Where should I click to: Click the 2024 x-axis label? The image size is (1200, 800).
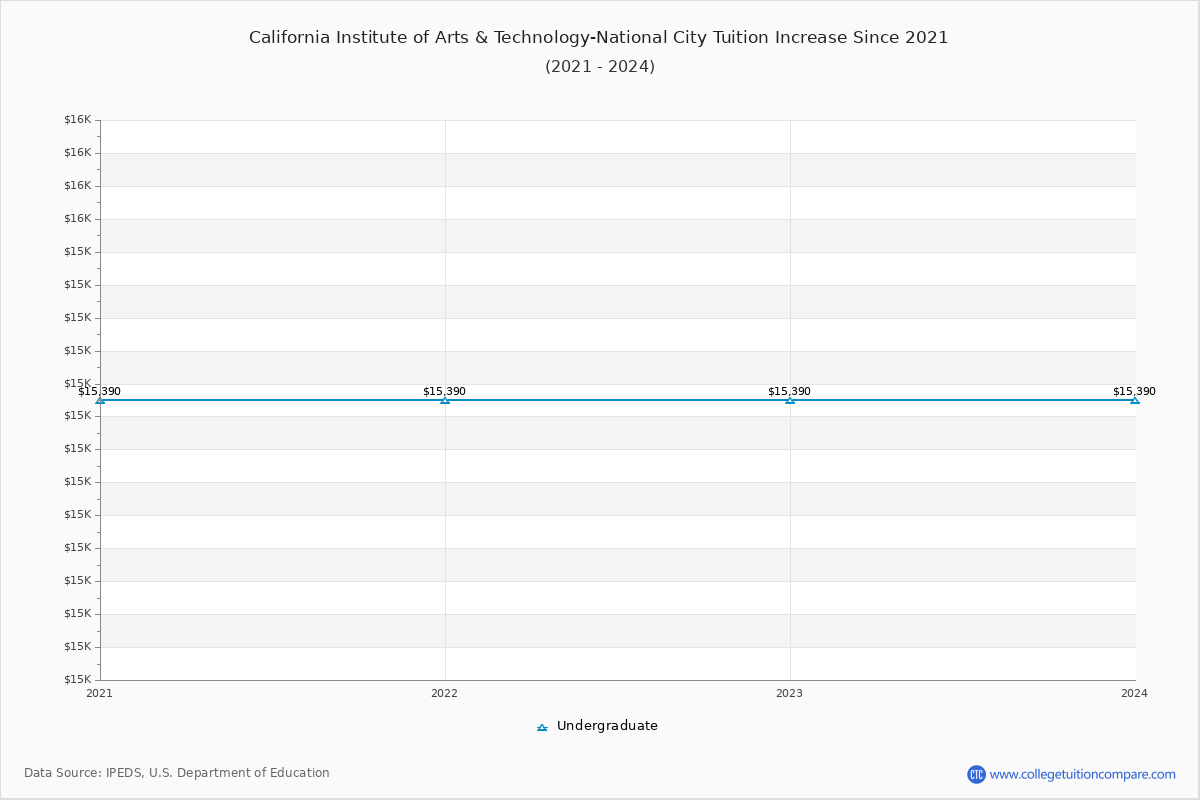tap(1134, 693)
